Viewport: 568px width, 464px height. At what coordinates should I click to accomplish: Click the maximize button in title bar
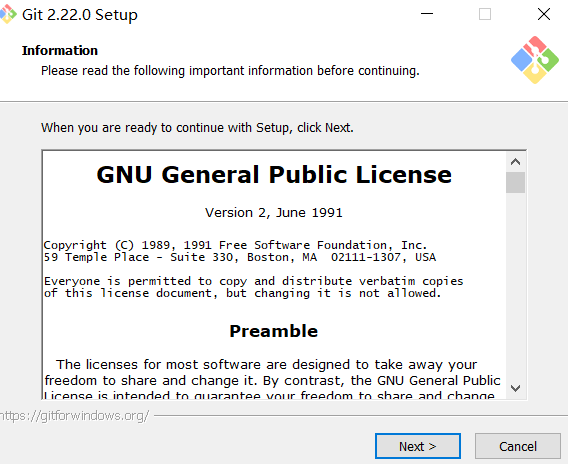click(x=485, y=14)
